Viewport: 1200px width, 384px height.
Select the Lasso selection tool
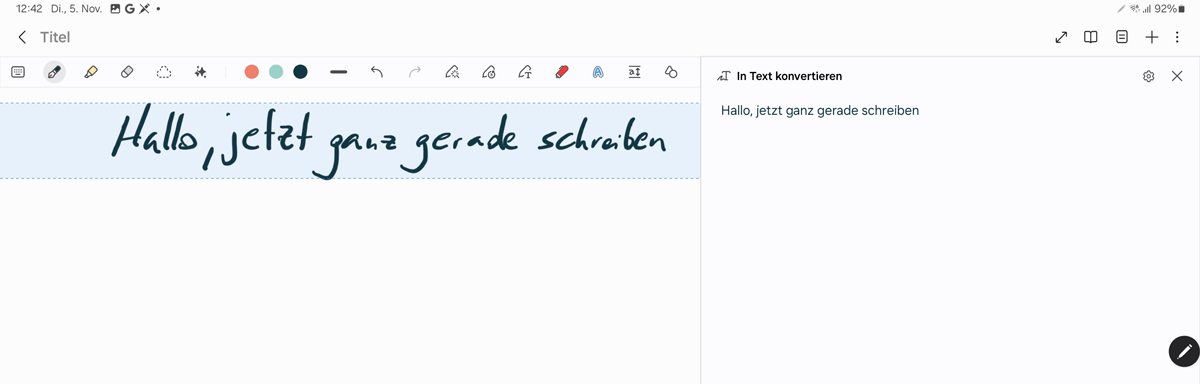164,72
